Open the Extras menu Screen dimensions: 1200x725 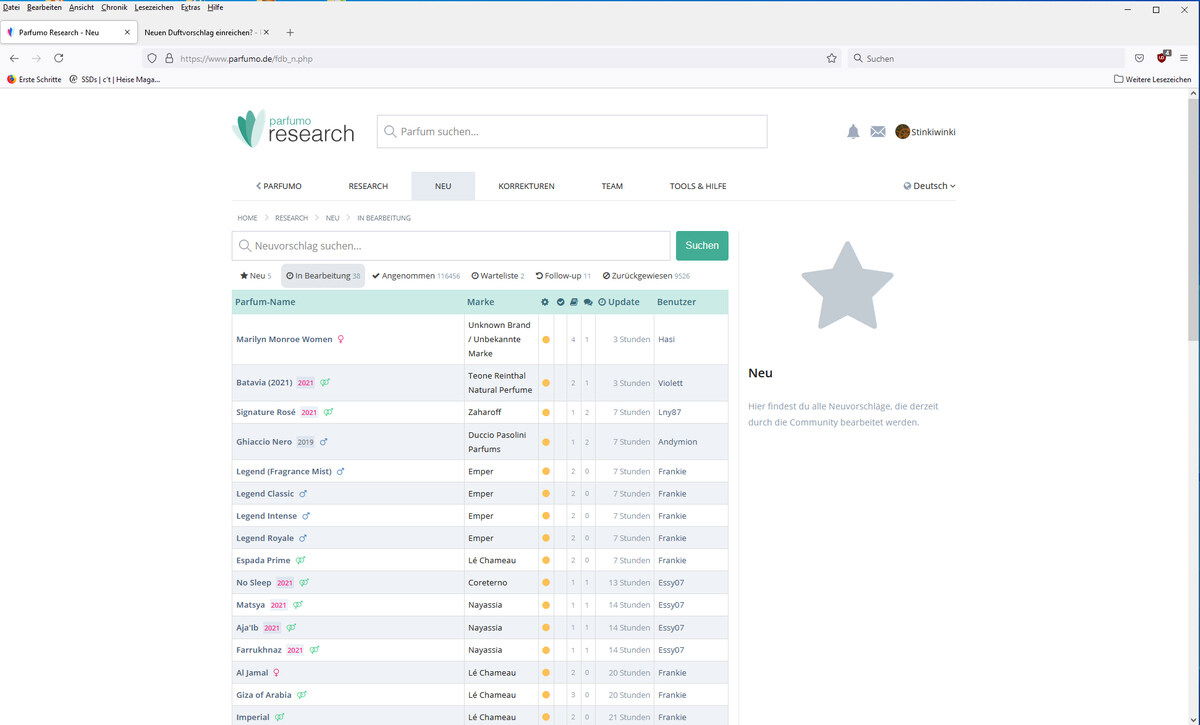click(190, 7)
